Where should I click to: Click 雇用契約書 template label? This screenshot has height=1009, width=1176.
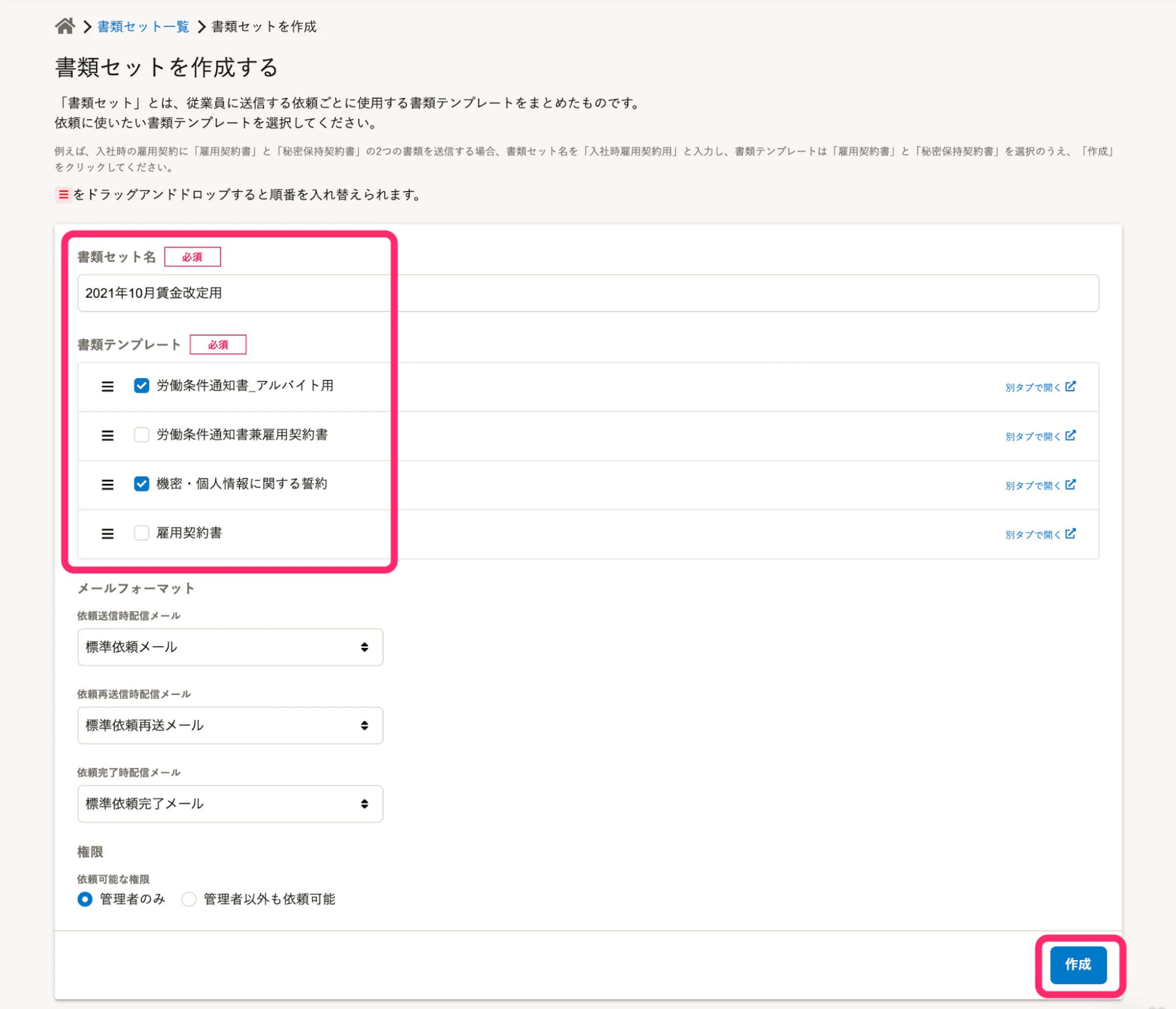[x=189, y=533]
